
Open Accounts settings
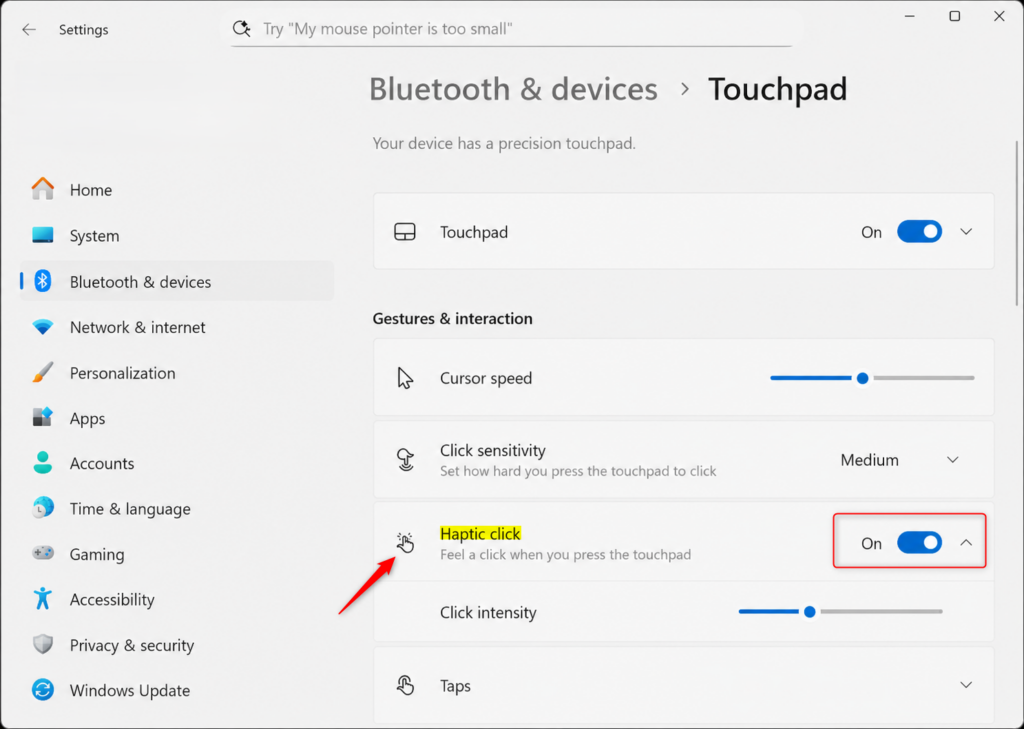tap(176, 462)
